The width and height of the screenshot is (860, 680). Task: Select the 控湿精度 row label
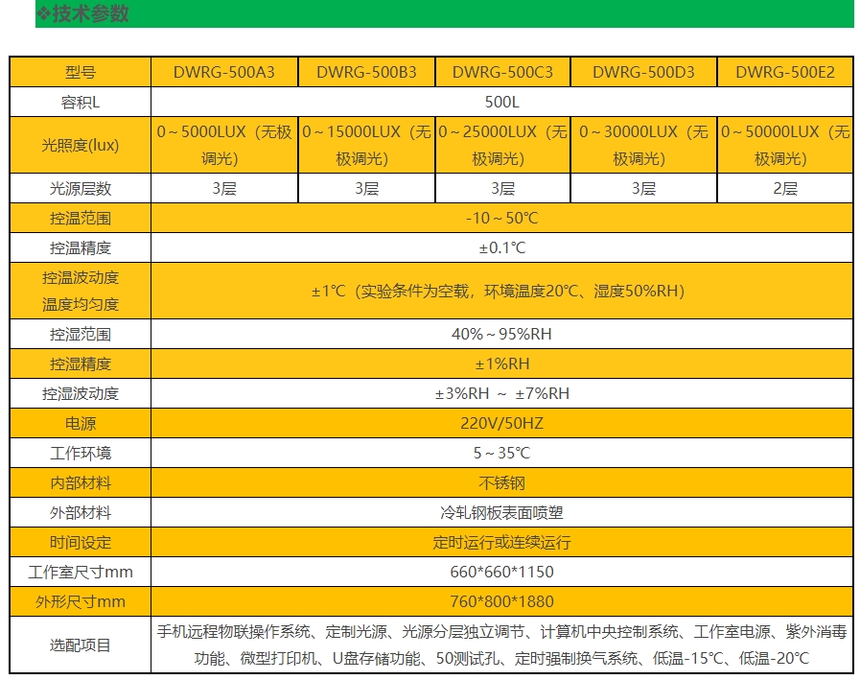point(81,364)
